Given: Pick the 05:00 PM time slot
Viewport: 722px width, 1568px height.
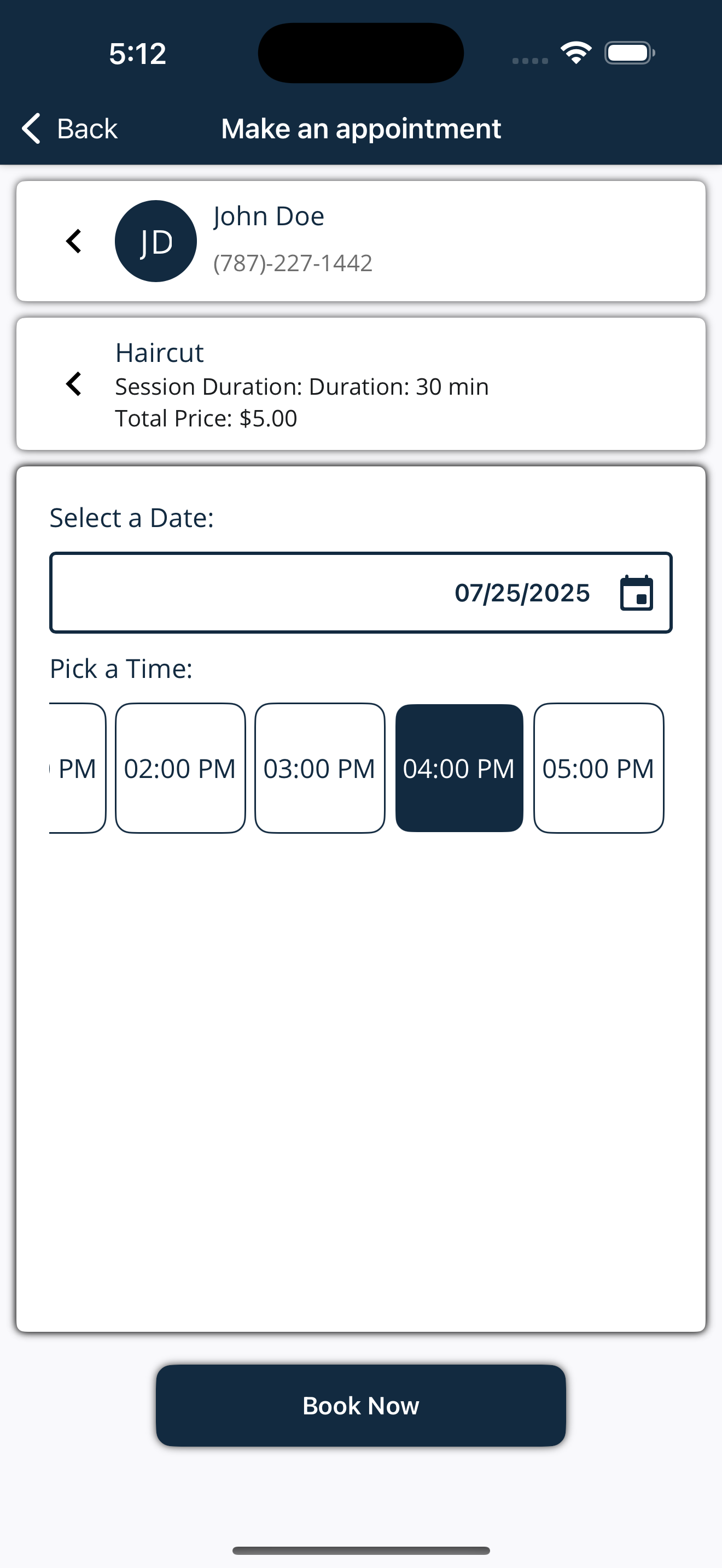Looking at the screenshot, I should click(598, 768).
